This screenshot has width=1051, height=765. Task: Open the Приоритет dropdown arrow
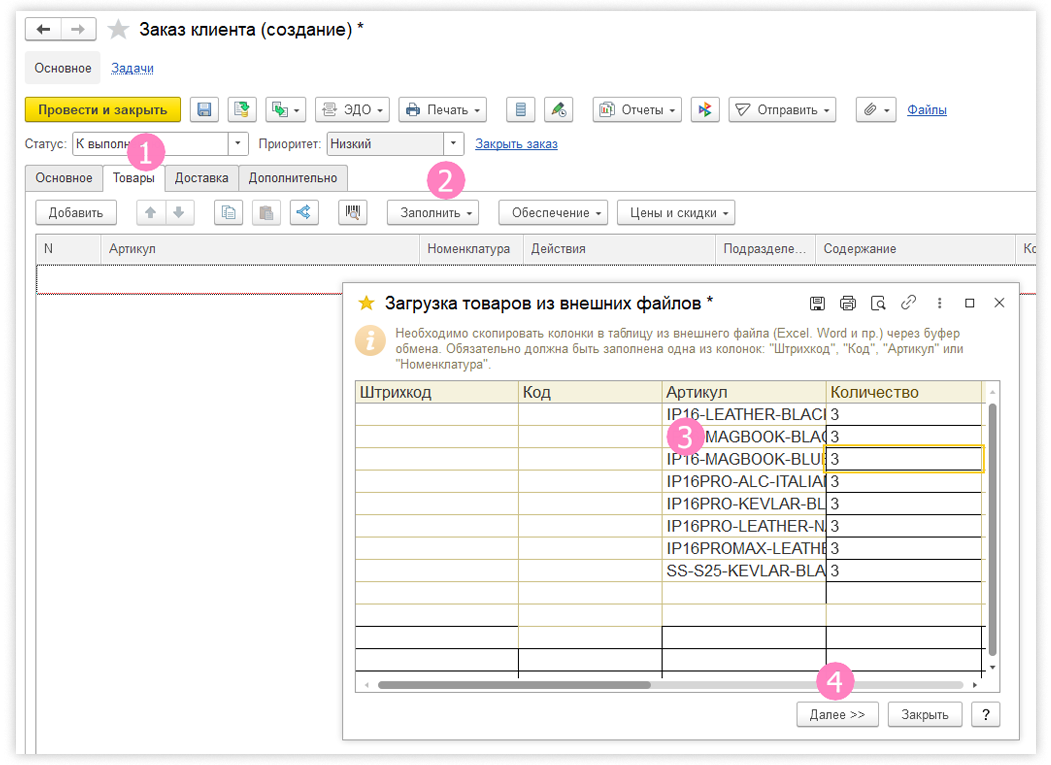[454, 144]
